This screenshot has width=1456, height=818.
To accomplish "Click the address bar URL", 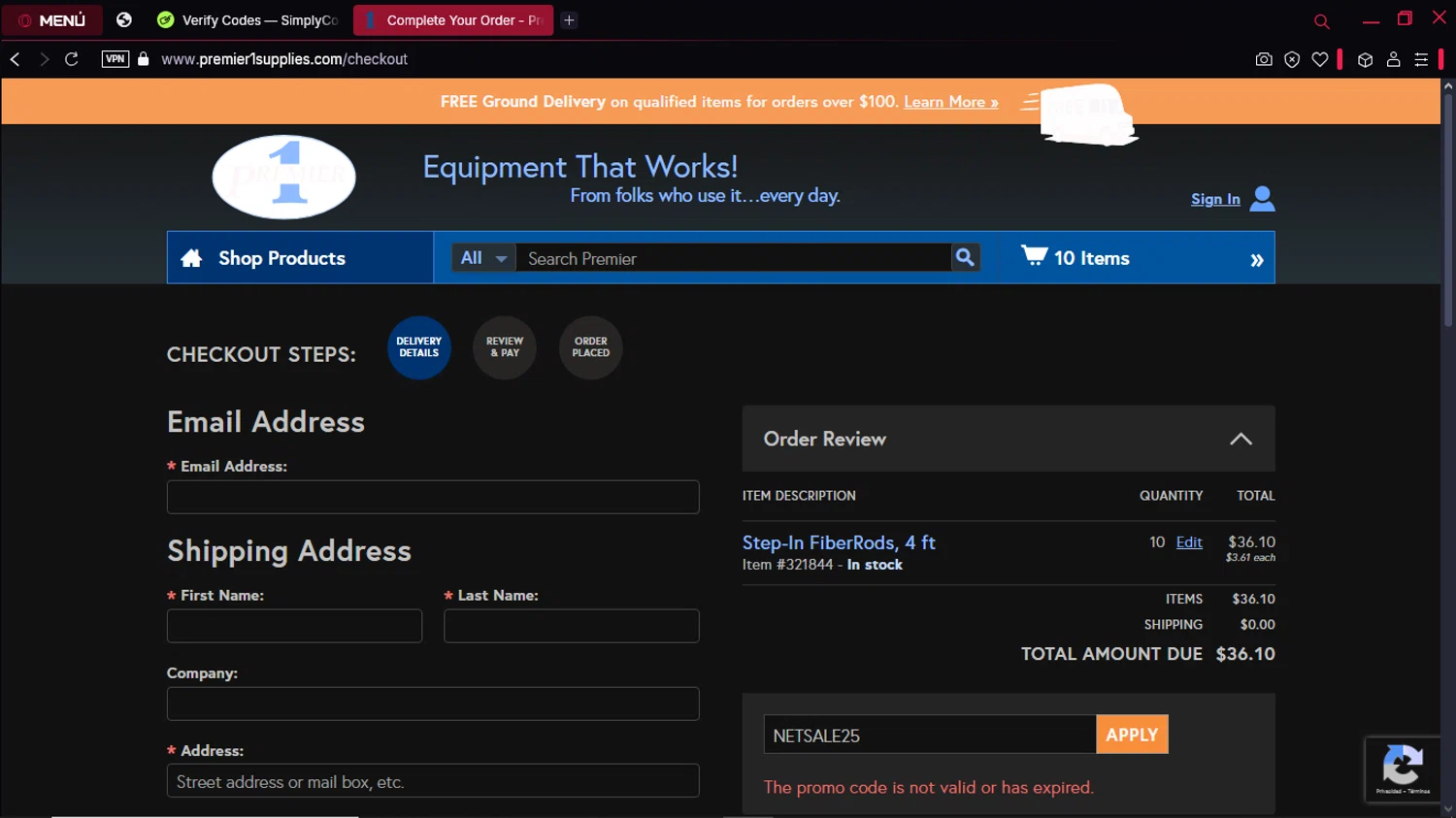I will pos(284,59).
